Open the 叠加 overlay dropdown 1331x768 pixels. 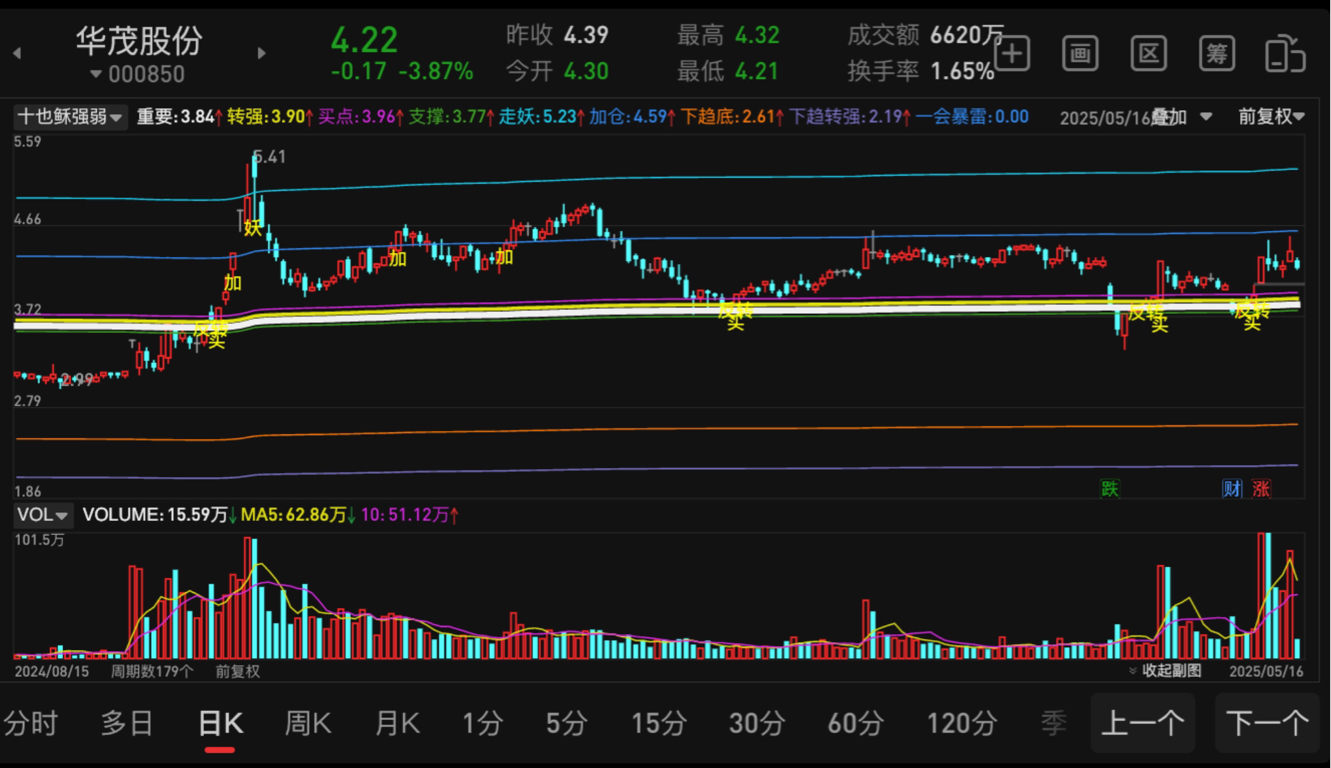coord(1181,117)
